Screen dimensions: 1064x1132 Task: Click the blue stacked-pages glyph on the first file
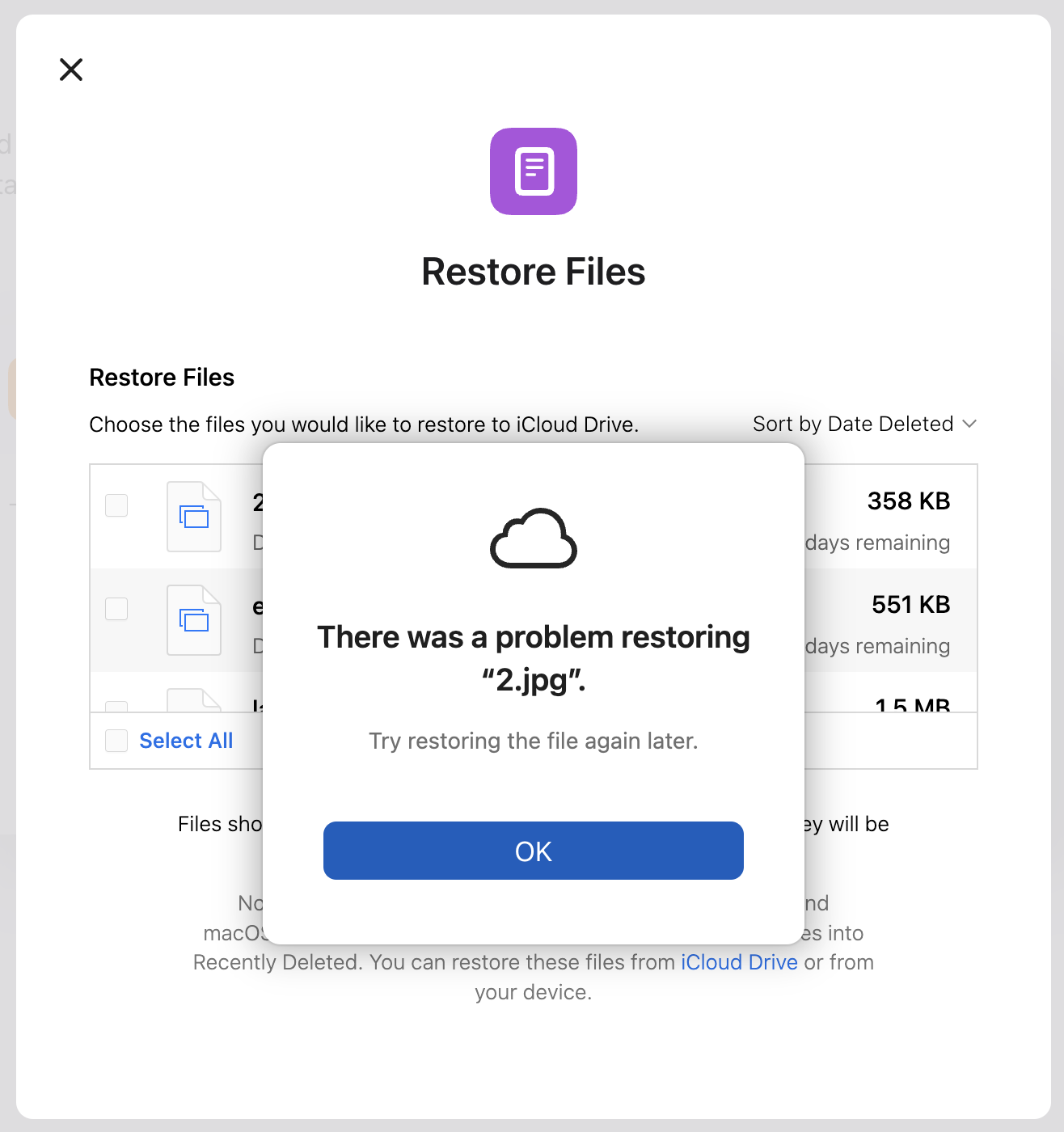click(x=194, y=516)
